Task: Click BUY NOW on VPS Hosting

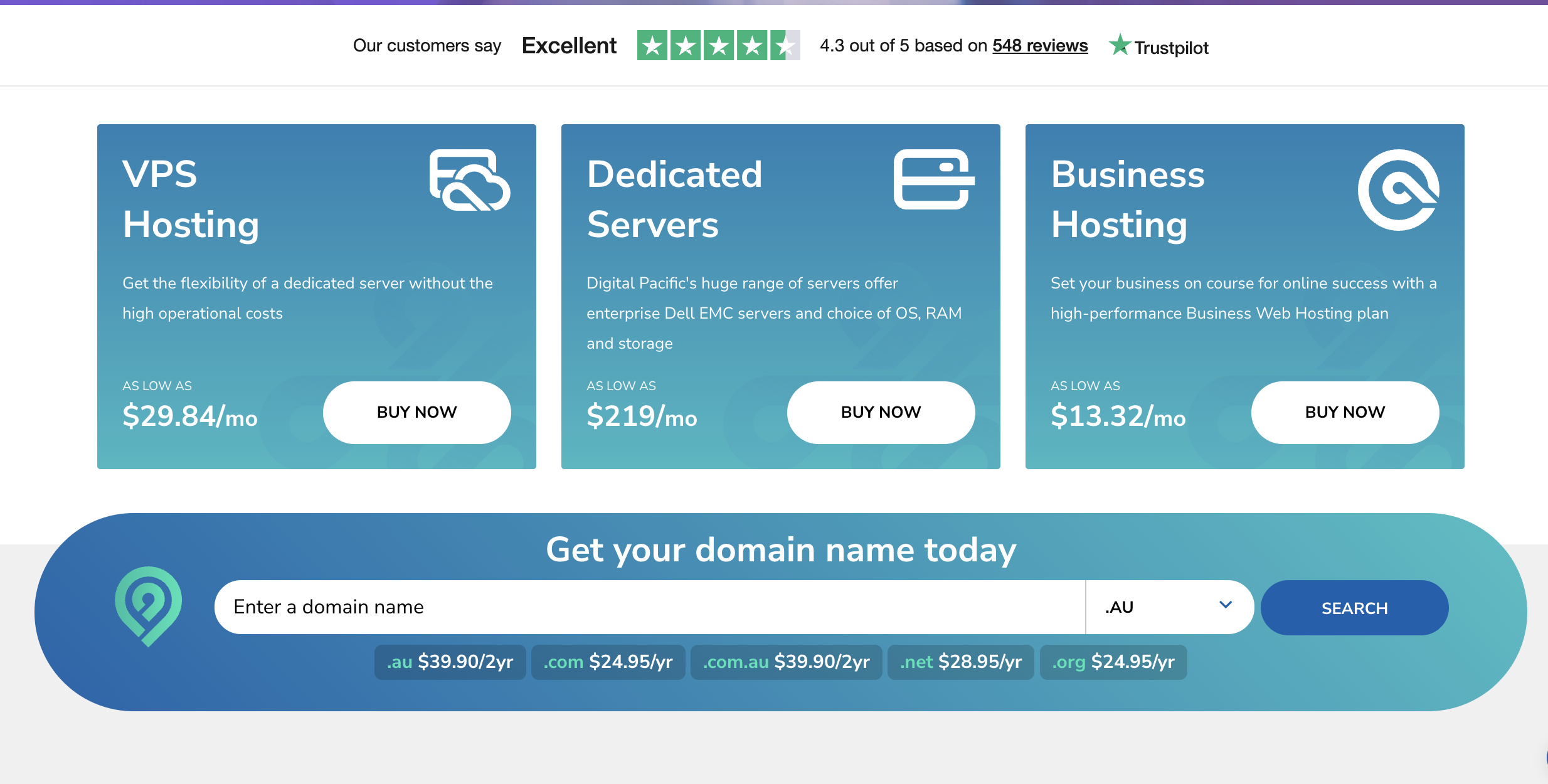Action: [x=416, y=412]
